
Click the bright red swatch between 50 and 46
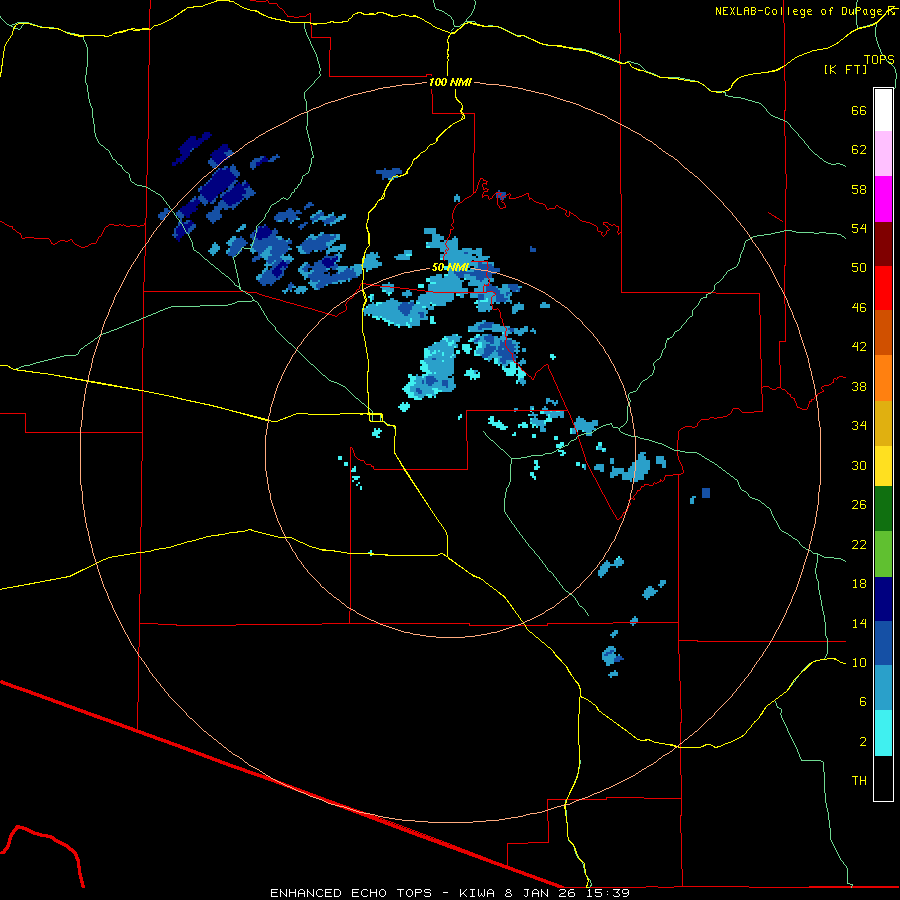pyautogui.click(x=883, y=288)
